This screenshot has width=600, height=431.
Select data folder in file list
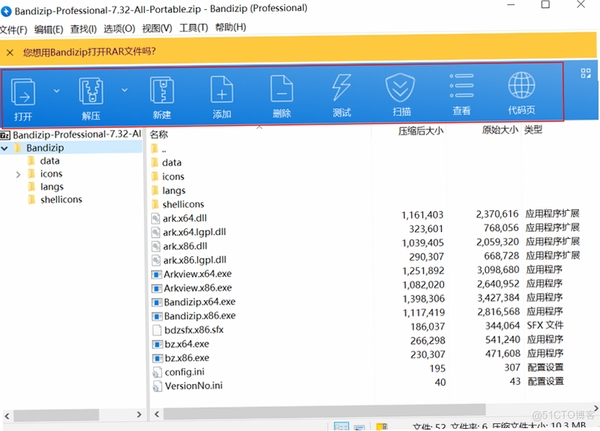[x=171, y=163]
